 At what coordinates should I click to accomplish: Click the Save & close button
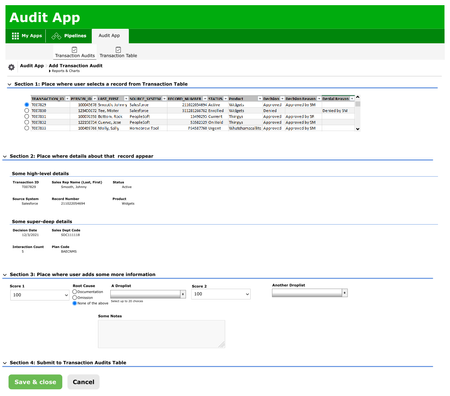[x=35, y=382]
